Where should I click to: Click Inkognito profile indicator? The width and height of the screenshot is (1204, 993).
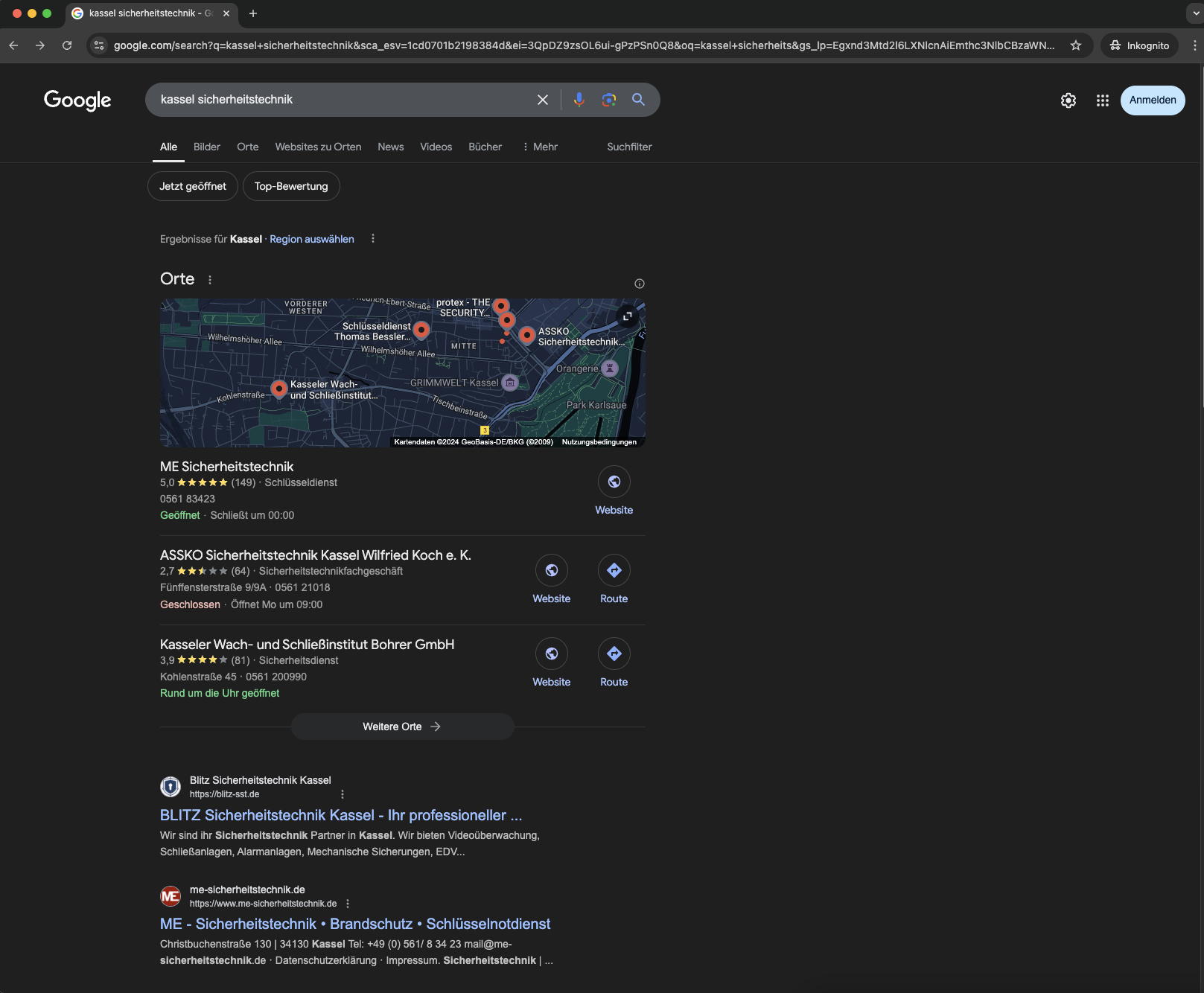[1139, 45]
